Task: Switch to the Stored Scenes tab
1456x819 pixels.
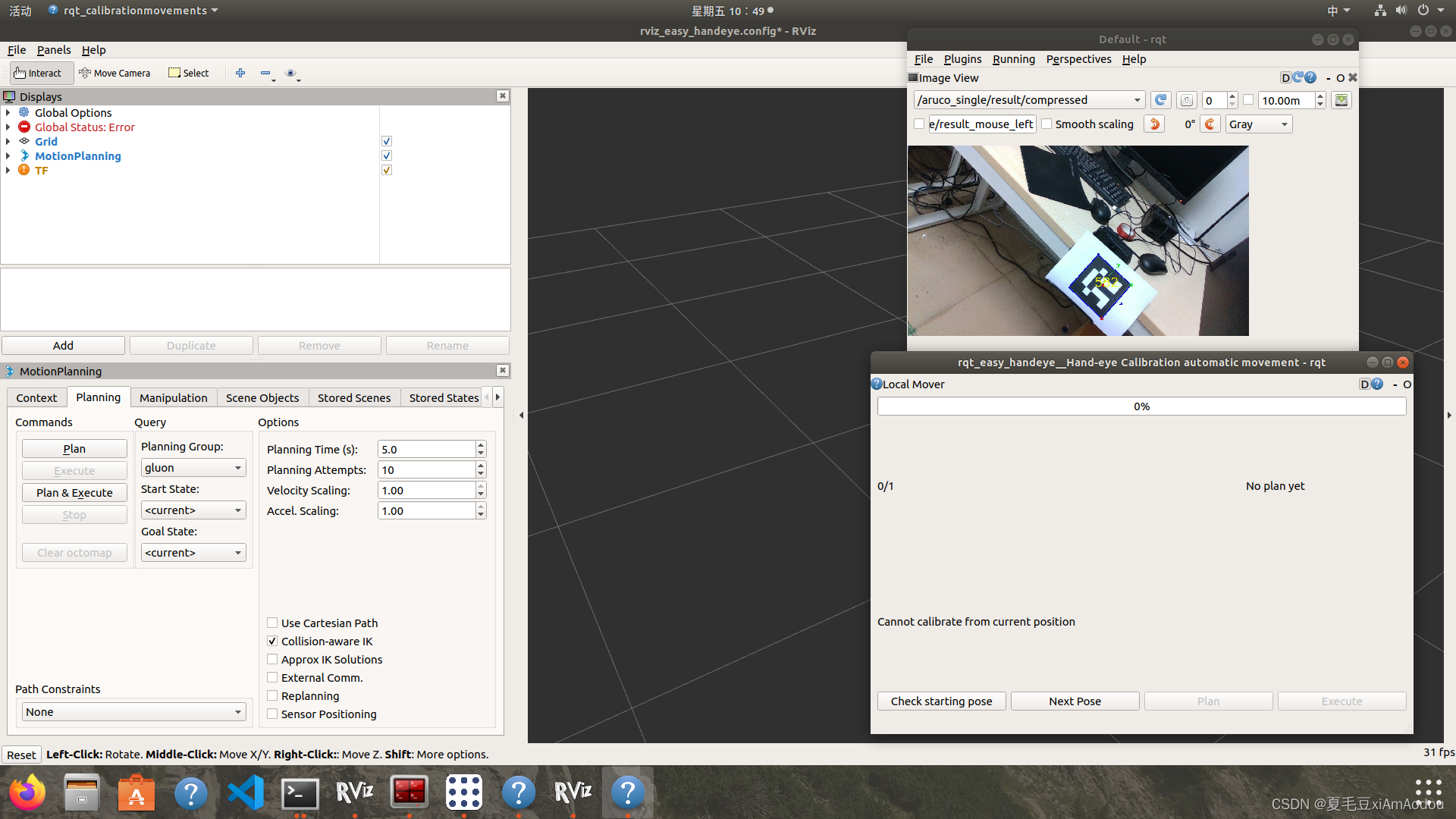Action: [354, 398]
